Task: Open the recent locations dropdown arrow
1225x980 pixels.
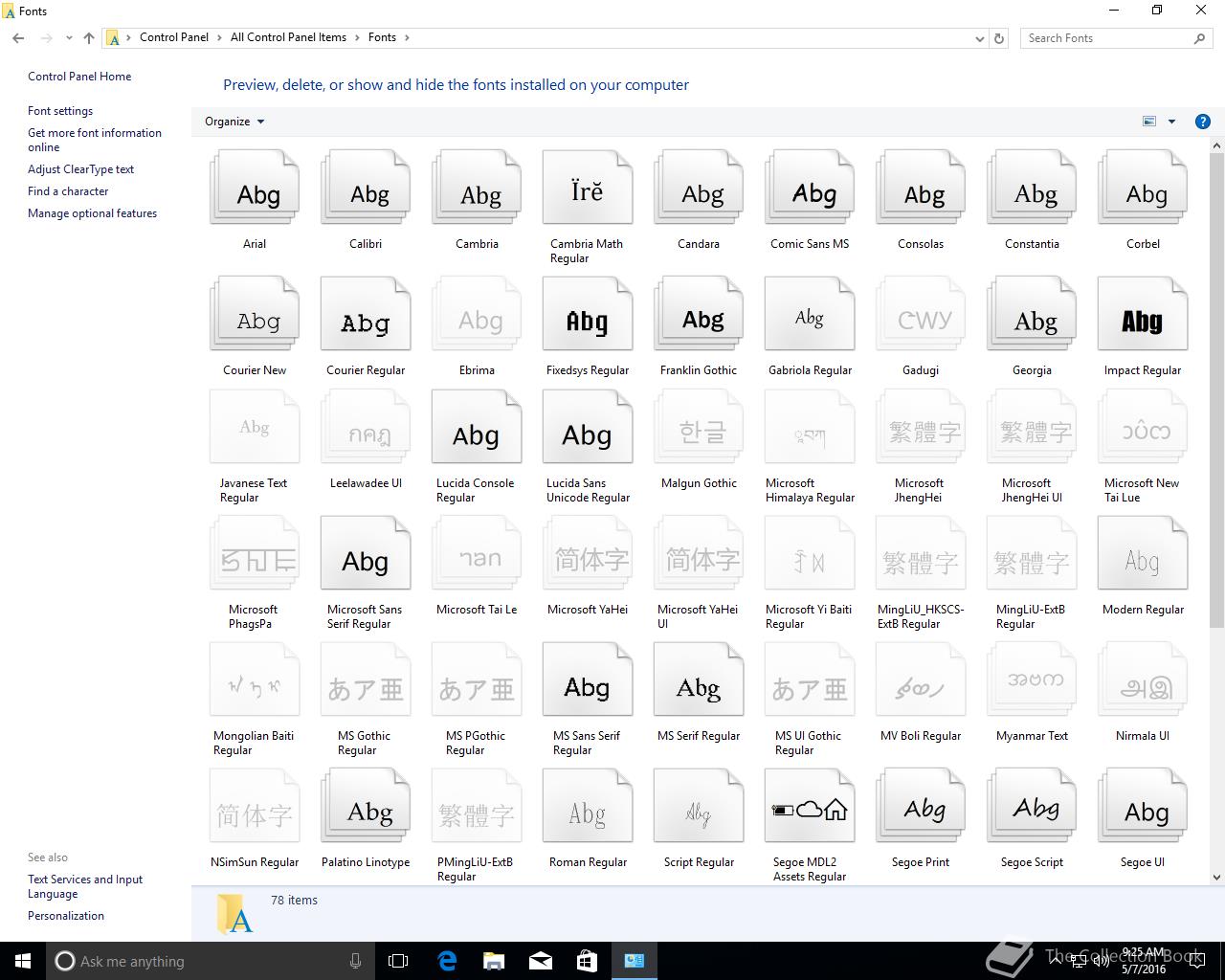Action: (x=69, y=38)
